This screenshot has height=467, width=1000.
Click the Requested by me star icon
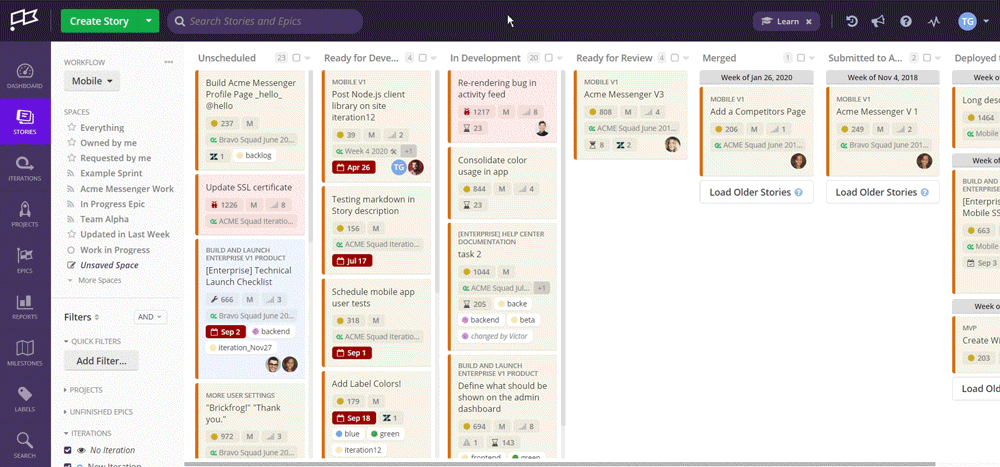point(71,158)
